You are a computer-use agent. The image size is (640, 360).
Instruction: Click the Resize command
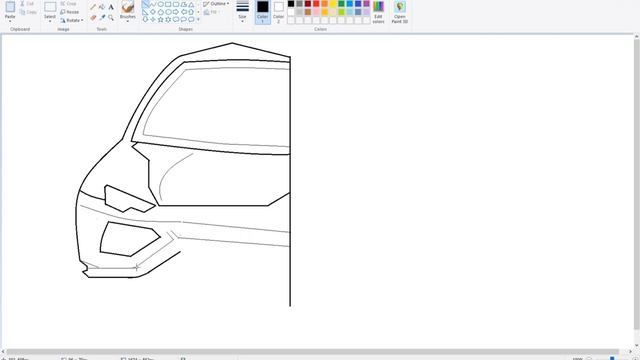[x=70, y=12]
